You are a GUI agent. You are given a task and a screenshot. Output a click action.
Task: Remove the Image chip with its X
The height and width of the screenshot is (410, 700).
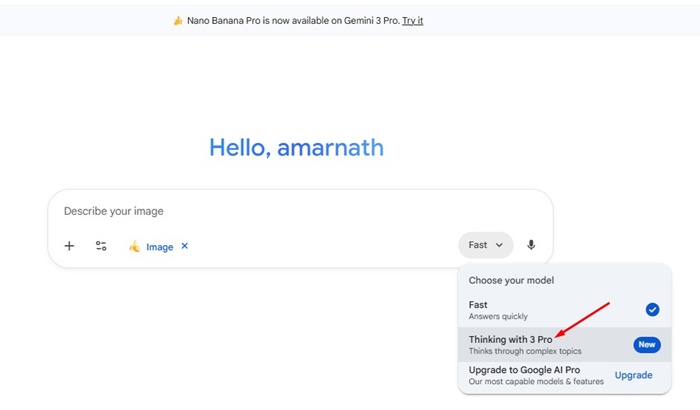pyautogui.click(x=184, y=246)
